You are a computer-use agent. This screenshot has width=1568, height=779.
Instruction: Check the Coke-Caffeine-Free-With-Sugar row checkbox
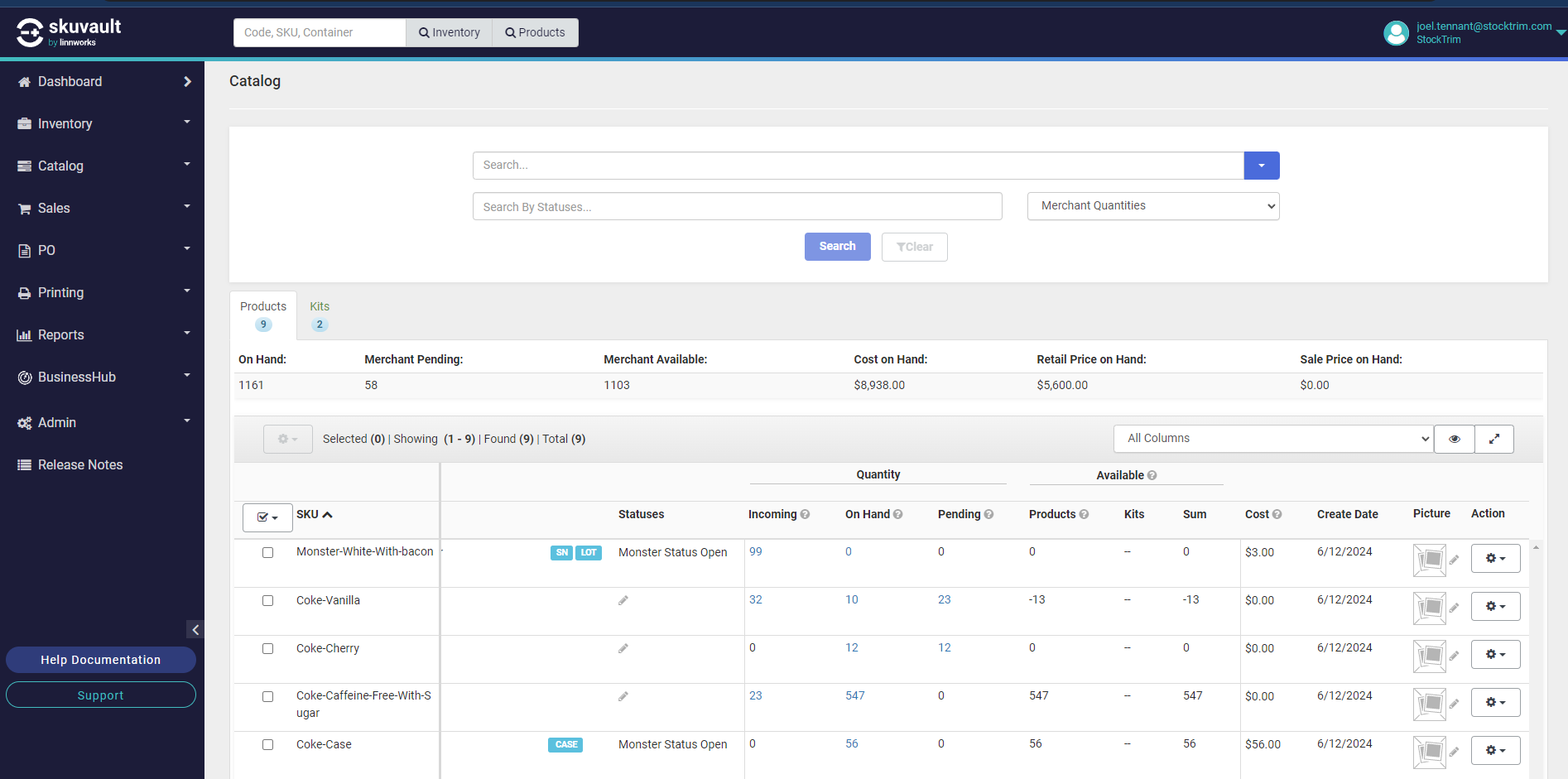267,697
